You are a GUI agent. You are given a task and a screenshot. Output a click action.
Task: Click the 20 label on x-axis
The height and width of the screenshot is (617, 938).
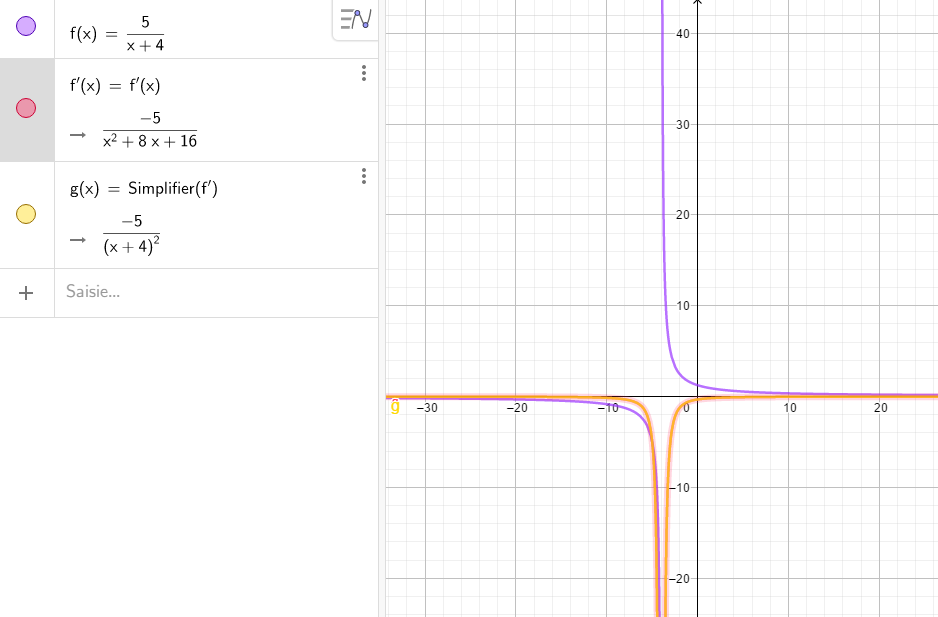tap(881, 408)
